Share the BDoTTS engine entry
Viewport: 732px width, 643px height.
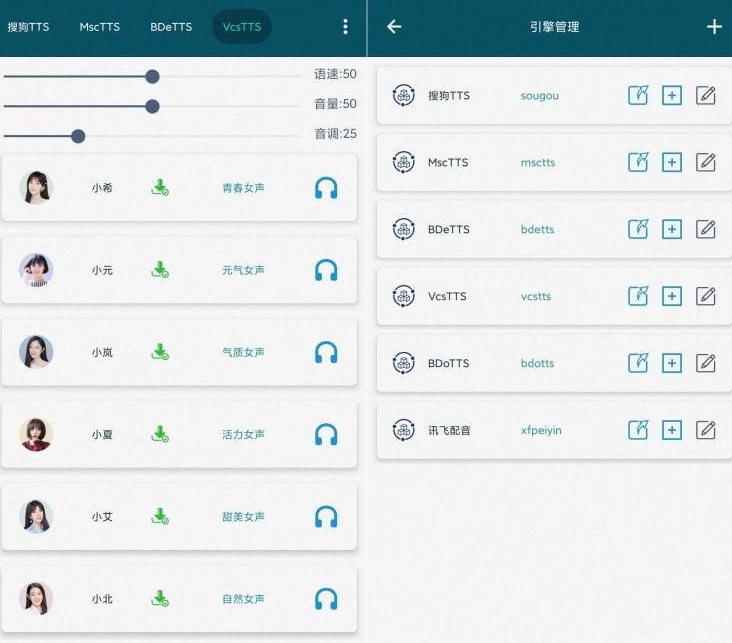click(x=638, y=363)
